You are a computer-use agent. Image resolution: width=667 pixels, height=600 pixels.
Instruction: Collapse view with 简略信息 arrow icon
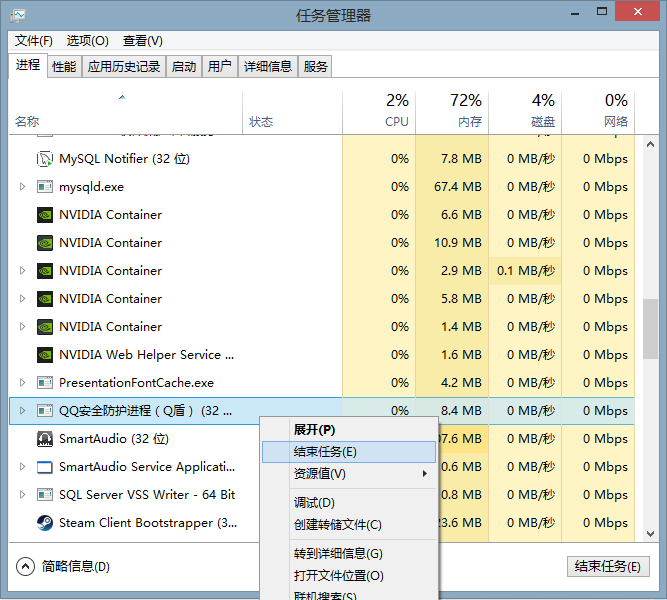[x=25, y=566]
